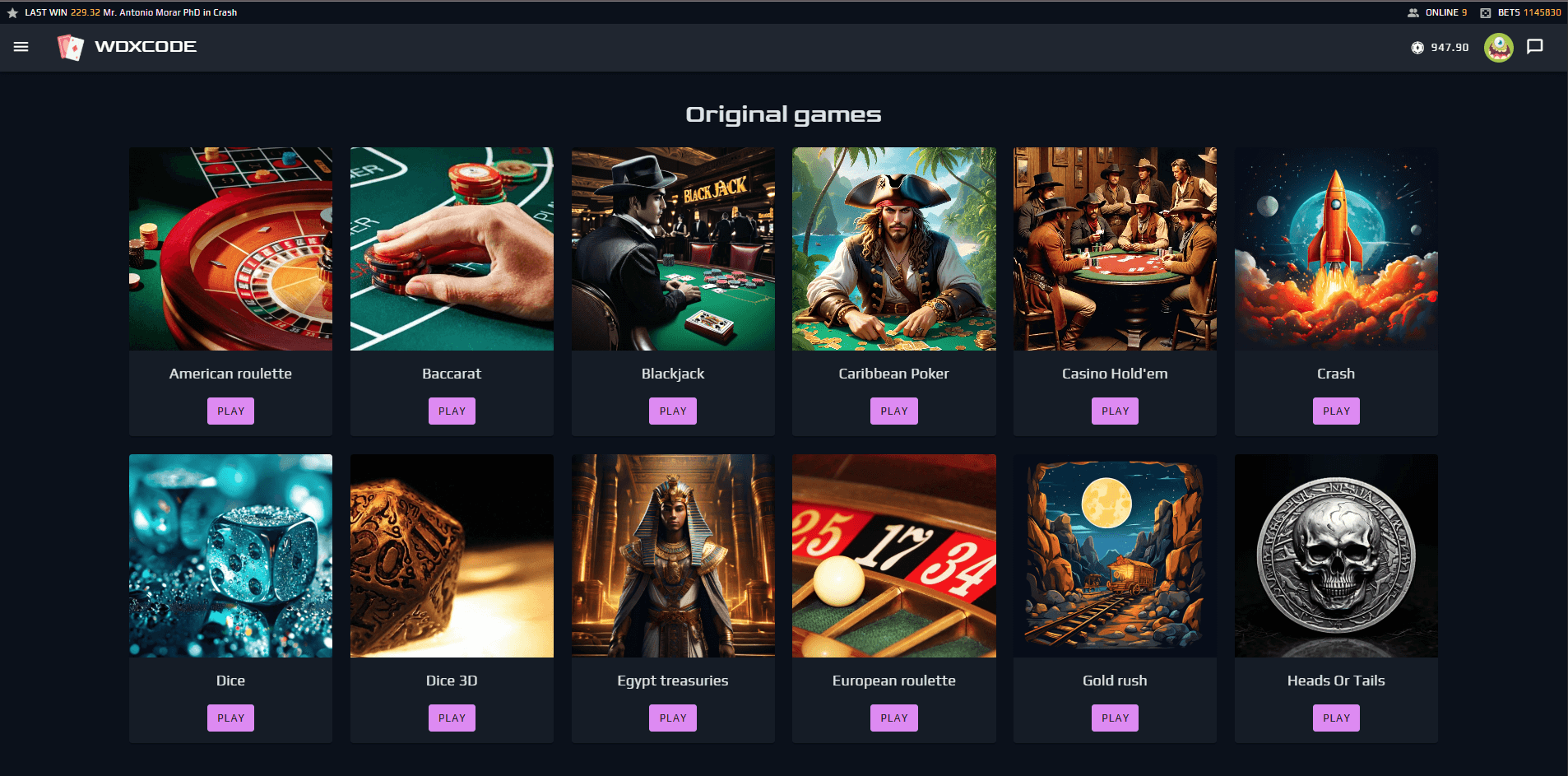Click the last win star icon
The height and width of the screenshot is (776, 1568).
click(12, 12)
